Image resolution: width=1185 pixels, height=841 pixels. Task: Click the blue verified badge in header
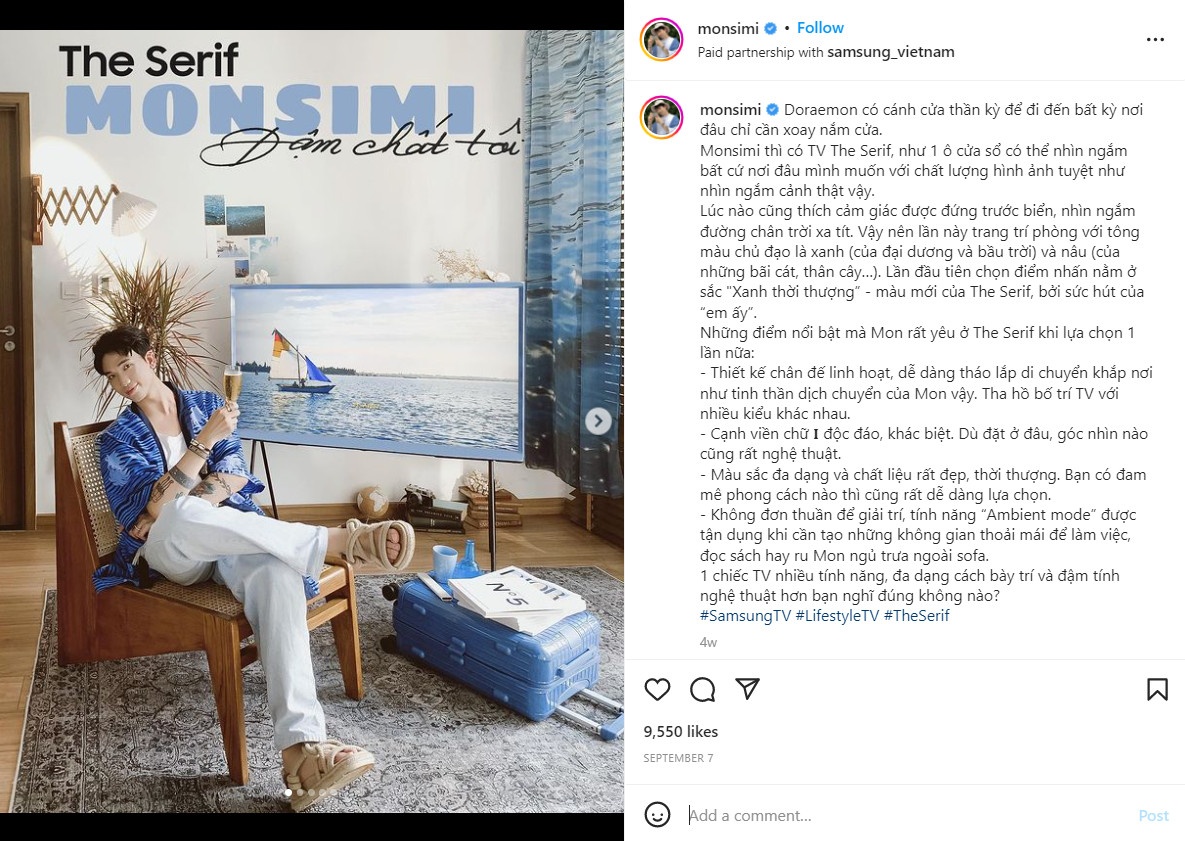pyautogui.click(x=771, y=29)
